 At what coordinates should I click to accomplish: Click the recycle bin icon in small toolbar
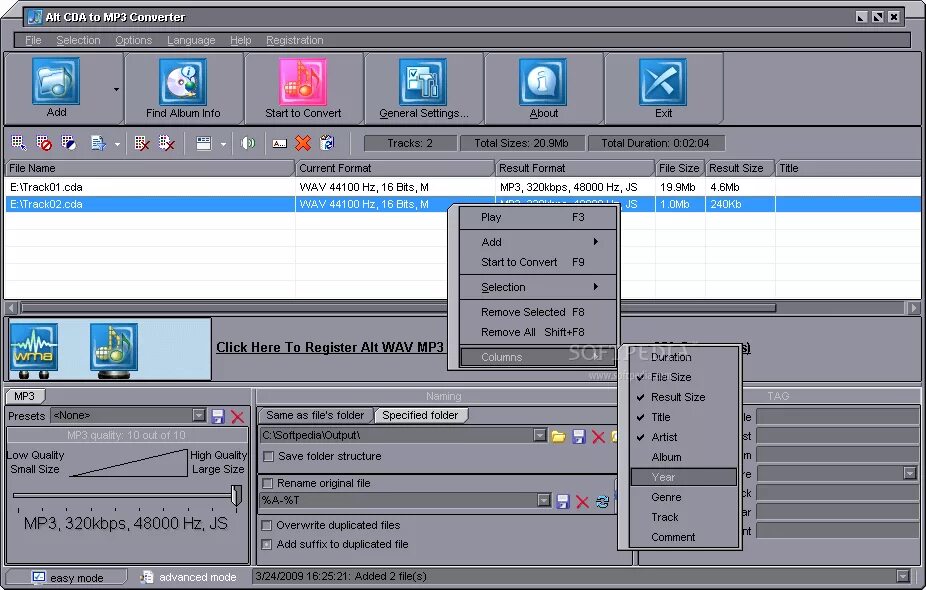click(327, 143)
